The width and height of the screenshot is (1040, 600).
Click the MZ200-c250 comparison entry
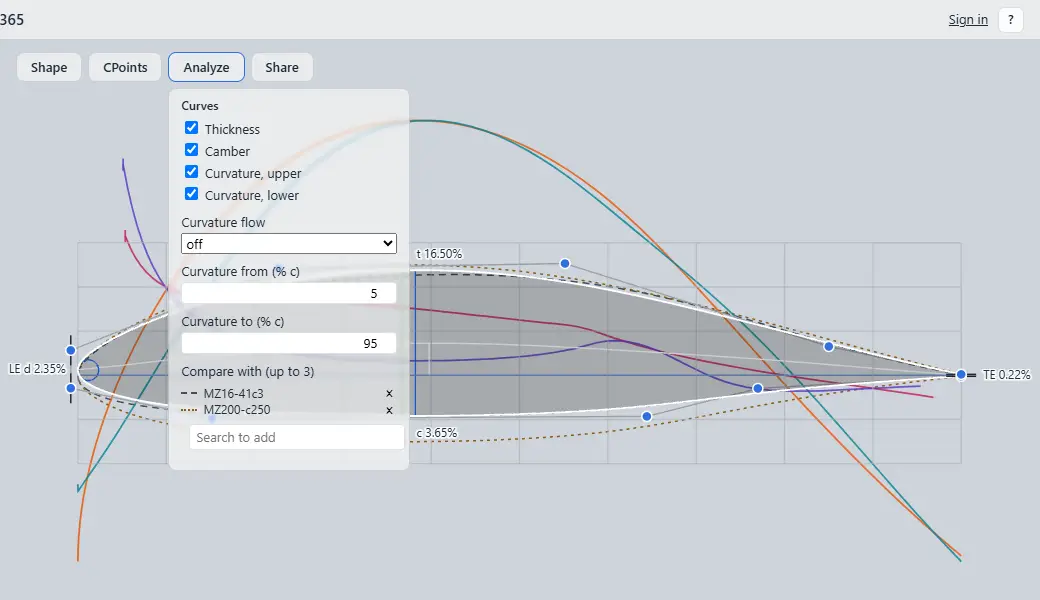[x=237, y=410]
